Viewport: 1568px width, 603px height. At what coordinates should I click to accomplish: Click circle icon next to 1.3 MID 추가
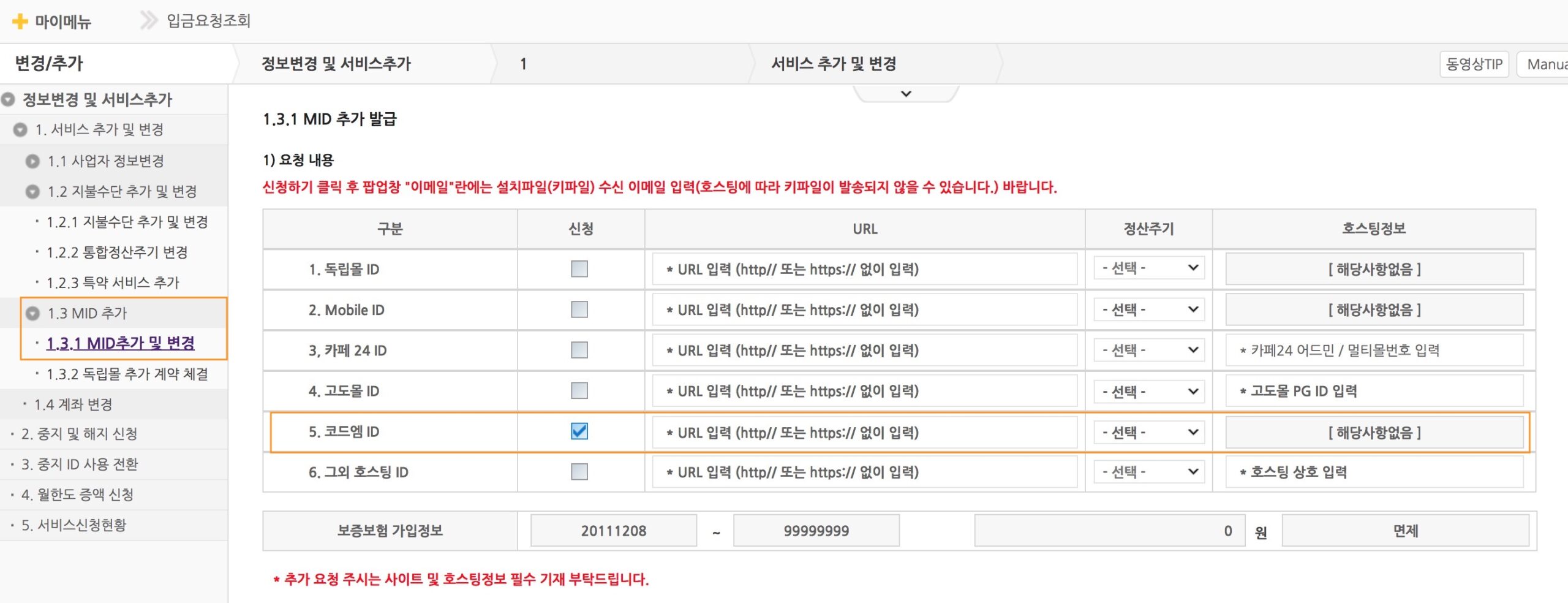(32, 313)
